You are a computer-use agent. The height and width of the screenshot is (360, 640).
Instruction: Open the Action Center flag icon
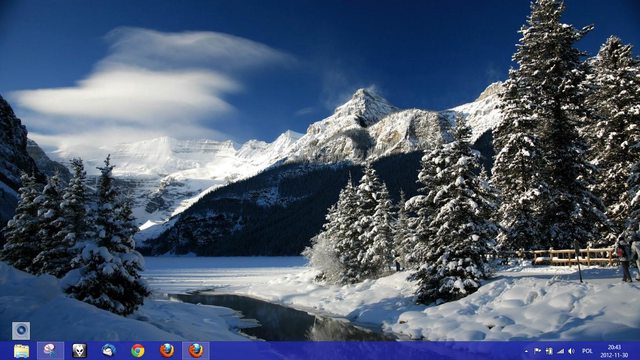(x=538, y=351)
